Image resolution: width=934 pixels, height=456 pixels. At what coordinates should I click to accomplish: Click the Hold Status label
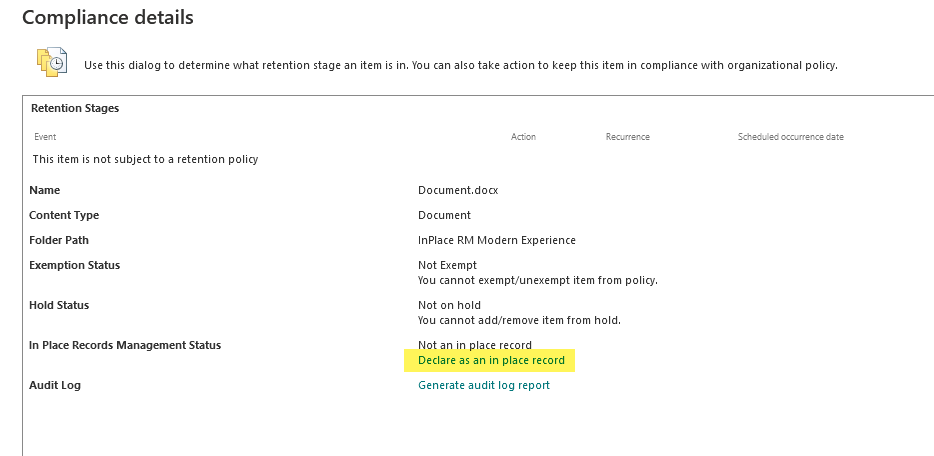(59, 305)
